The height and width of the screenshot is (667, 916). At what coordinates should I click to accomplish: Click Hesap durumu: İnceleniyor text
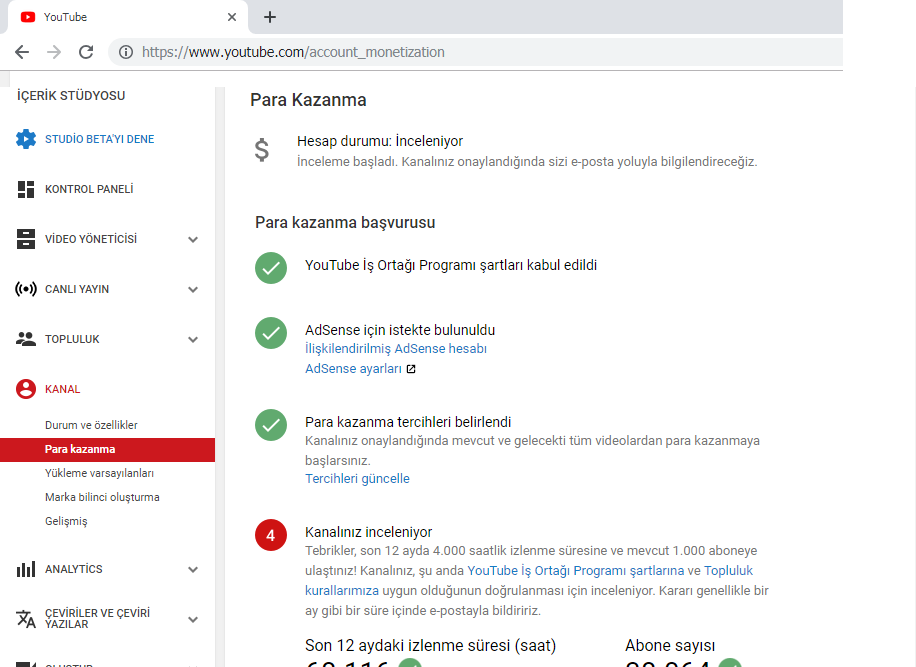click(380, 141)
